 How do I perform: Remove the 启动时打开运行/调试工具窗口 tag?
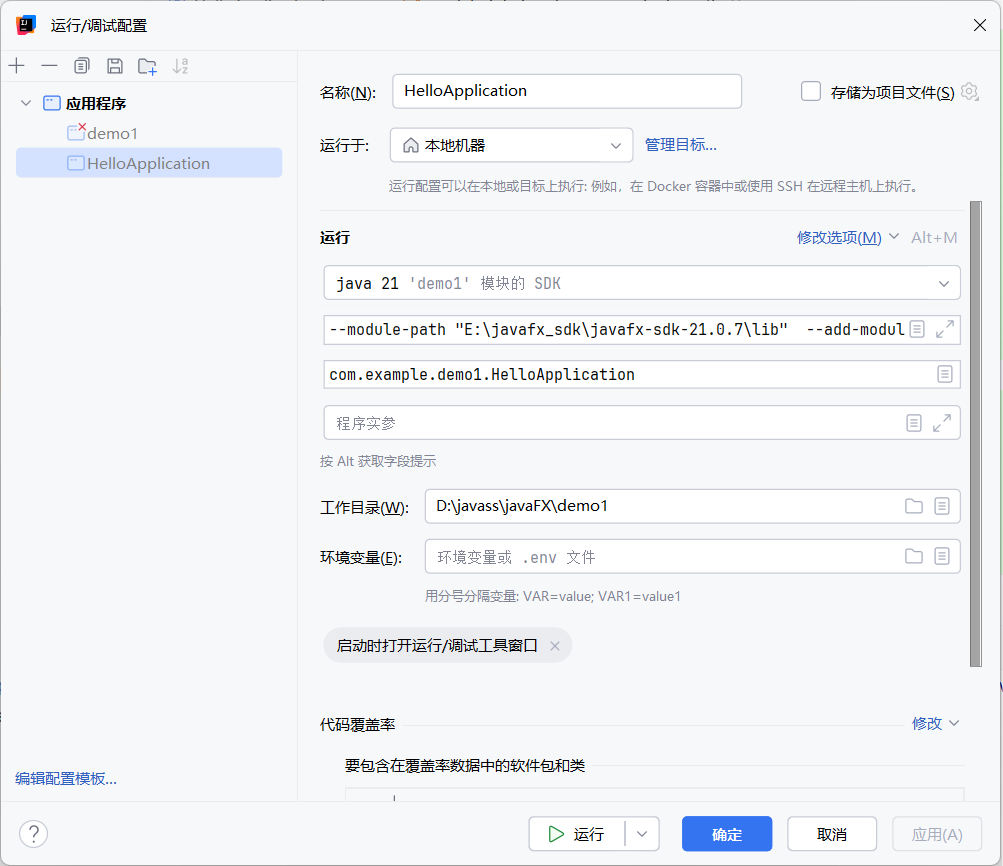[x=555, y=646]
